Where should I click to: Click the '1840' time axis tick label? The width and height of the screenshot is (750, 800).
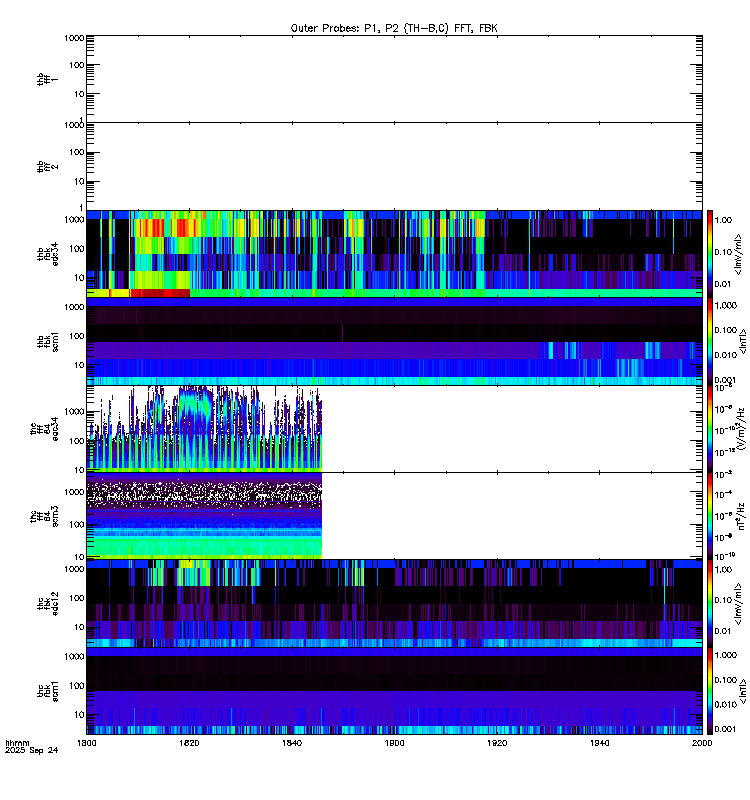(292, 743)
